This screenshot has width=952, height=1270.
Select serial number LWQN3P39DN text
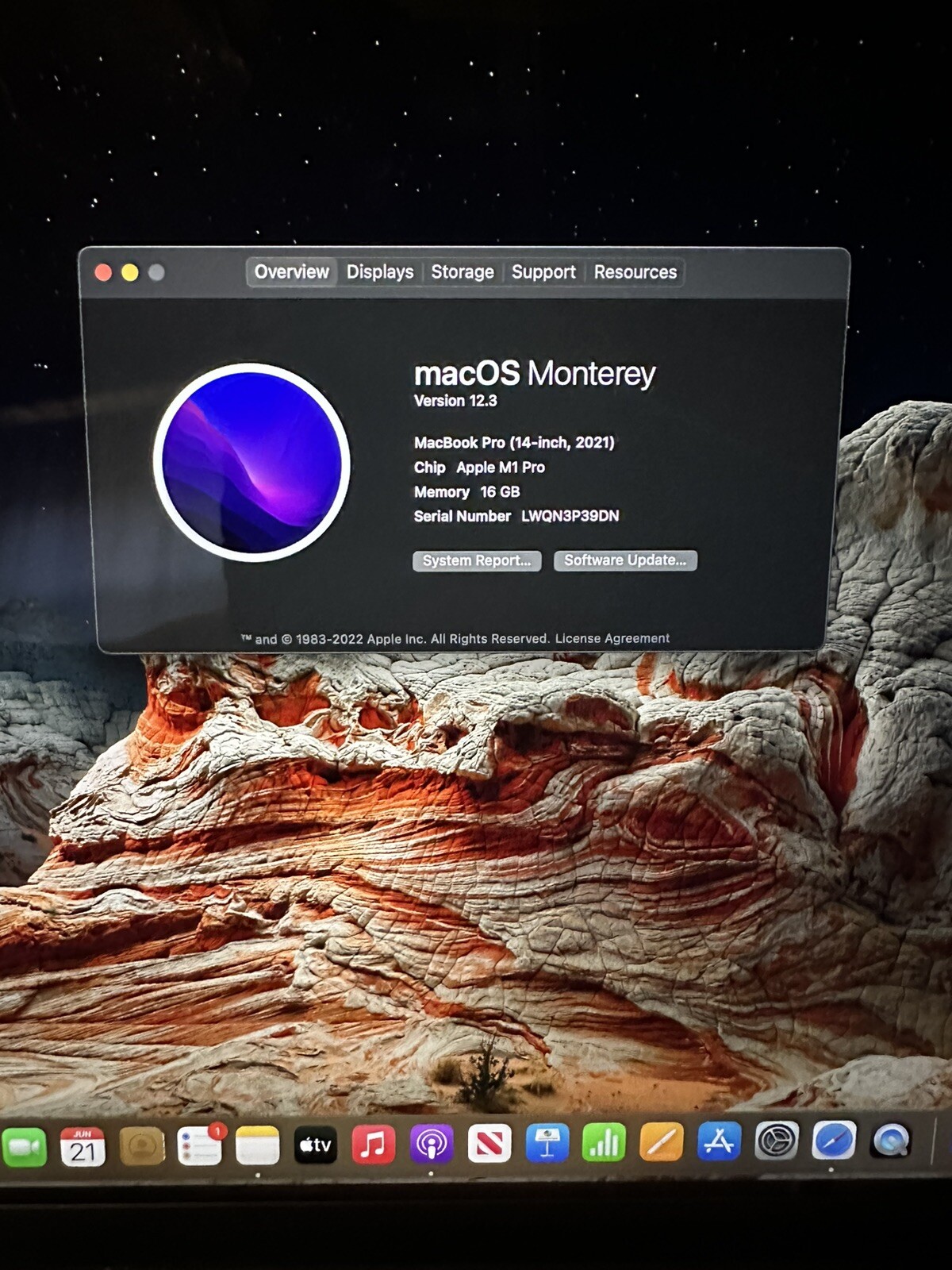pyautogui.click(x=570, y=516)
